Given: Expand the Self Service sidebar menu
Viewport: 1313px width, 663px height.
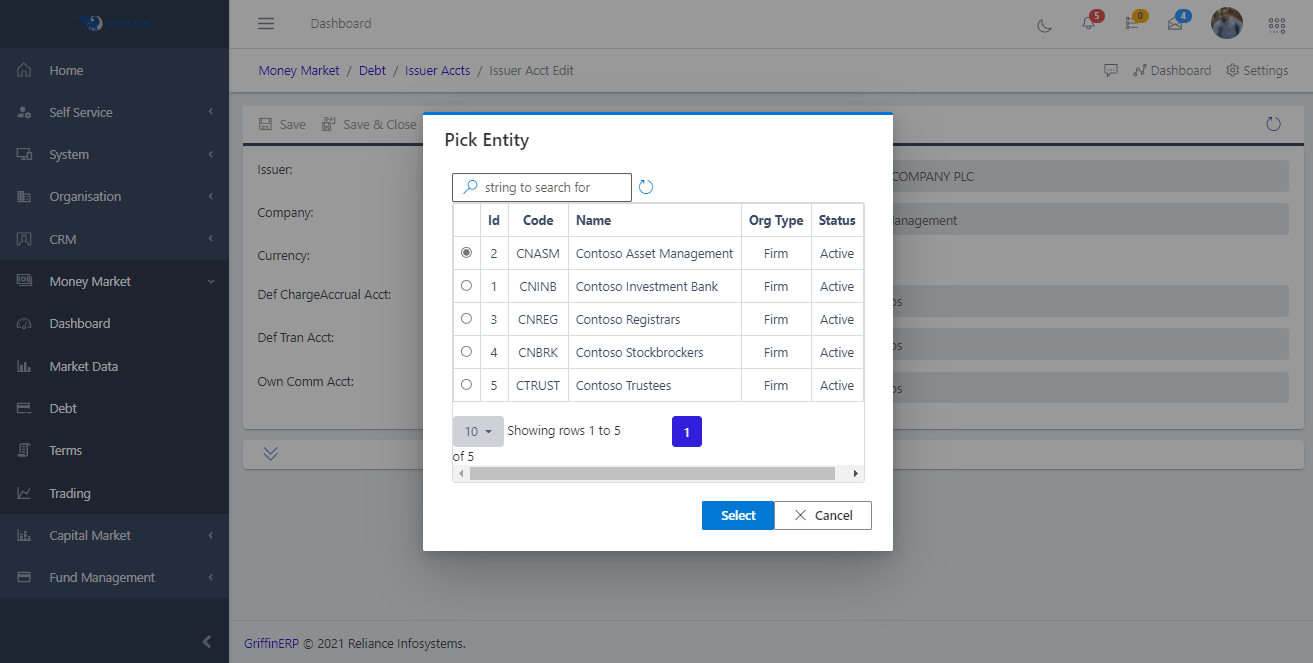Looking at the screenshot, I should 114,113.
